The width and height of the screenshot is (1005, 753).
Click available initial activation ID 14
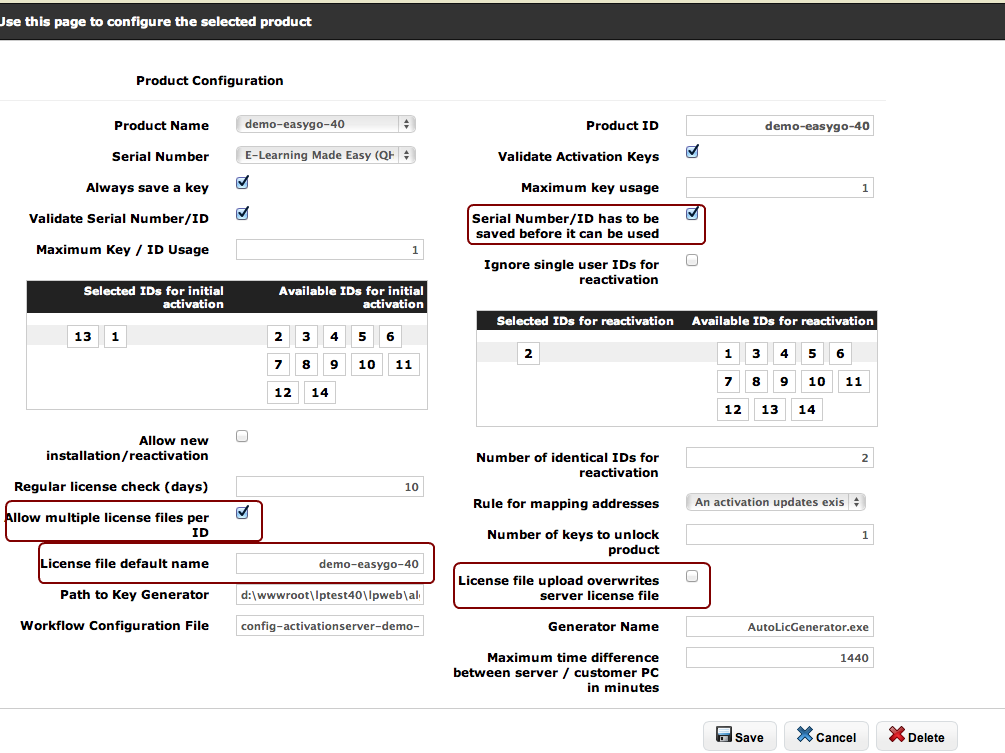[320, 393]
